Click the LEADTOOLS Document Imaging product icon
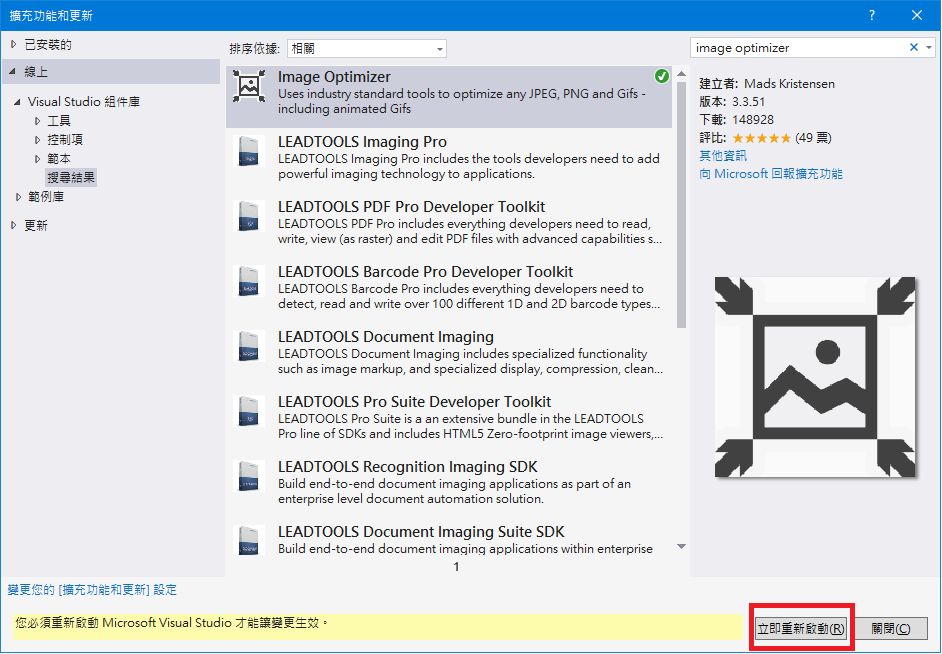This screenshot has width=942, height=654. [249, 346]
